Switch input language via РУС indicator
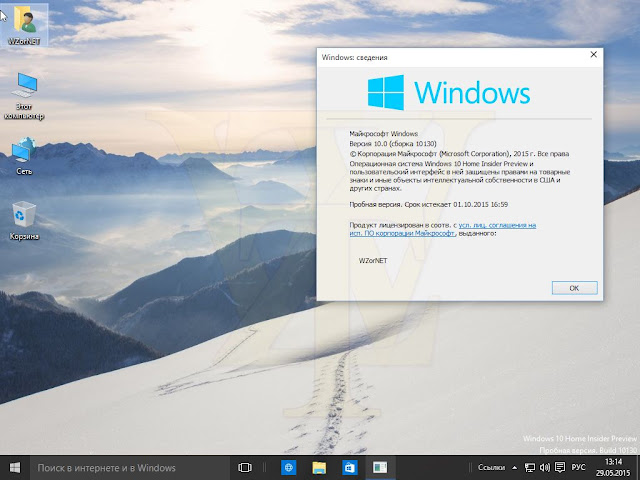The height and width of the screenshot is (480, 640). pyautogui.click(x=578, y=467)
